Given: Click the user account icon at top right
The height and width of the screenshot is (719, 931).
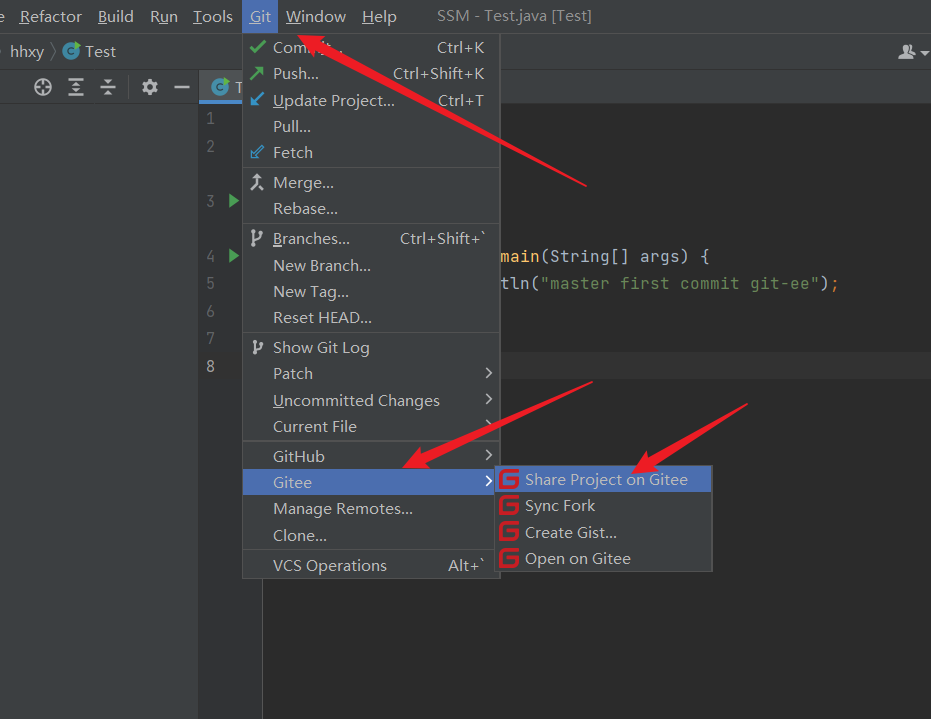Looking at the screenshot, I should (906, 52).
